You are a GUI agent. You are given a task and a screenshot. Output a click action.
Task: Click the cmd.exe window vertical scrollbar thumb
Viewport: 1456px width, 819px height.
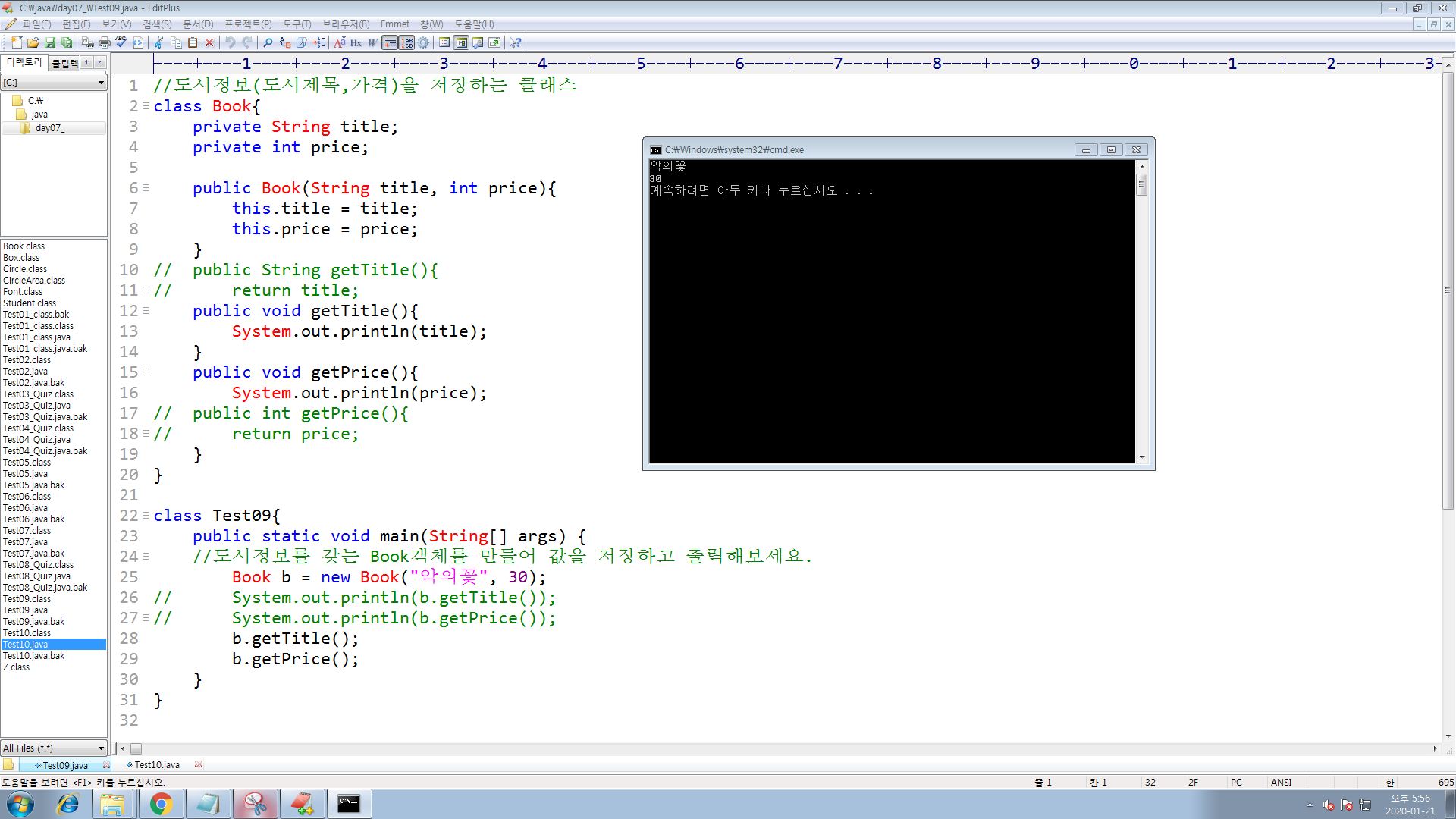click(x=1142, y=184)
